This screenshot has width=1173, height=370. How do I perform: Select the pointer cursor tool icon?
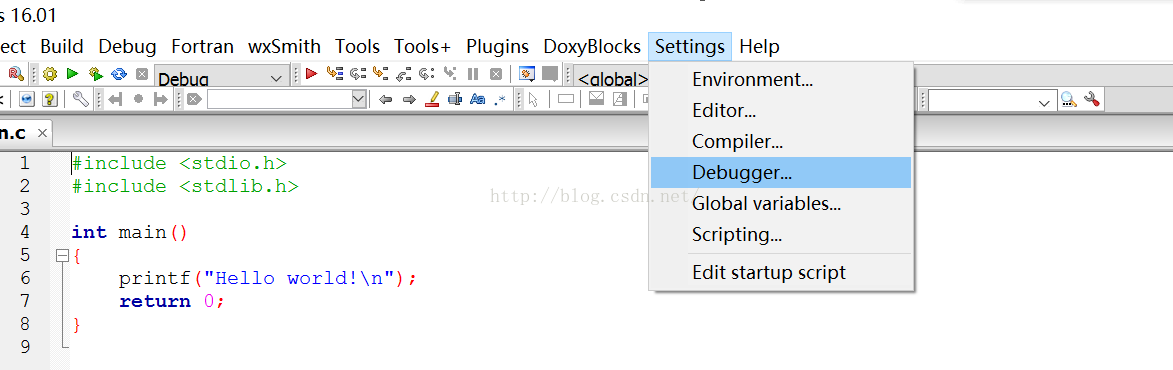click(533, 99)
